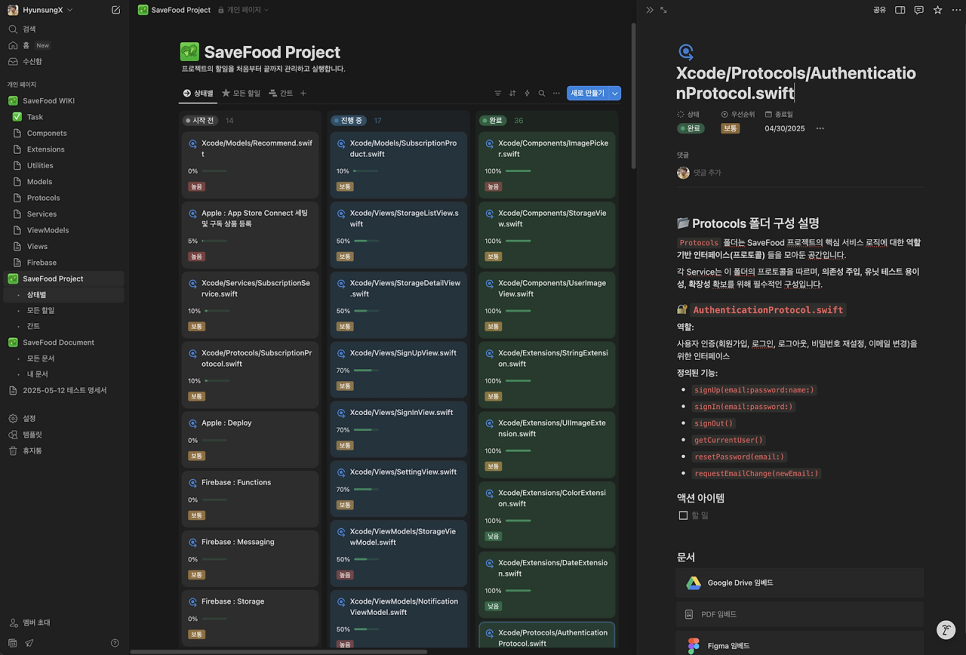
Task: Open the inbox (수신함) item
Action: 25,62
